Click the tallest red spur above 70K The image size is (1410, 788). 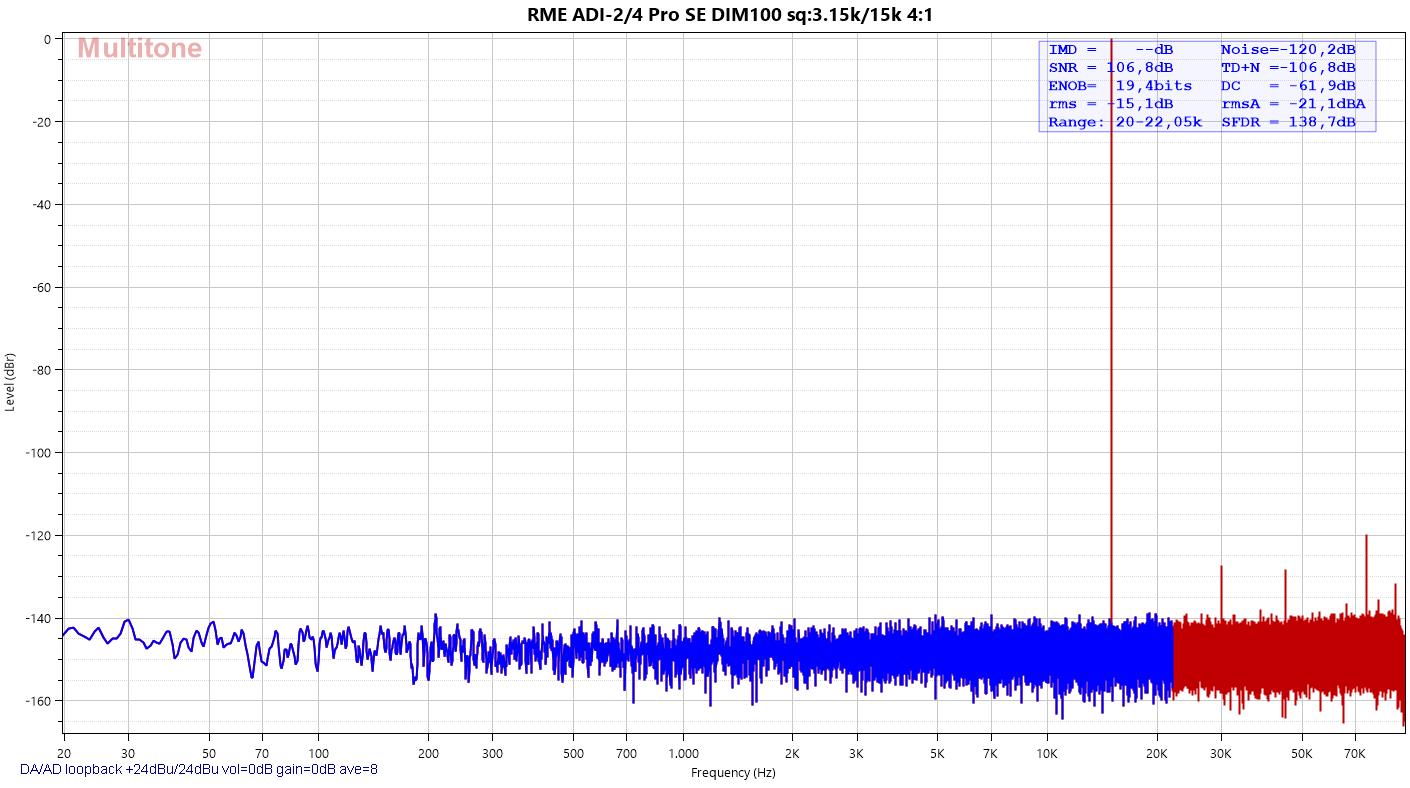point(1366,572)
